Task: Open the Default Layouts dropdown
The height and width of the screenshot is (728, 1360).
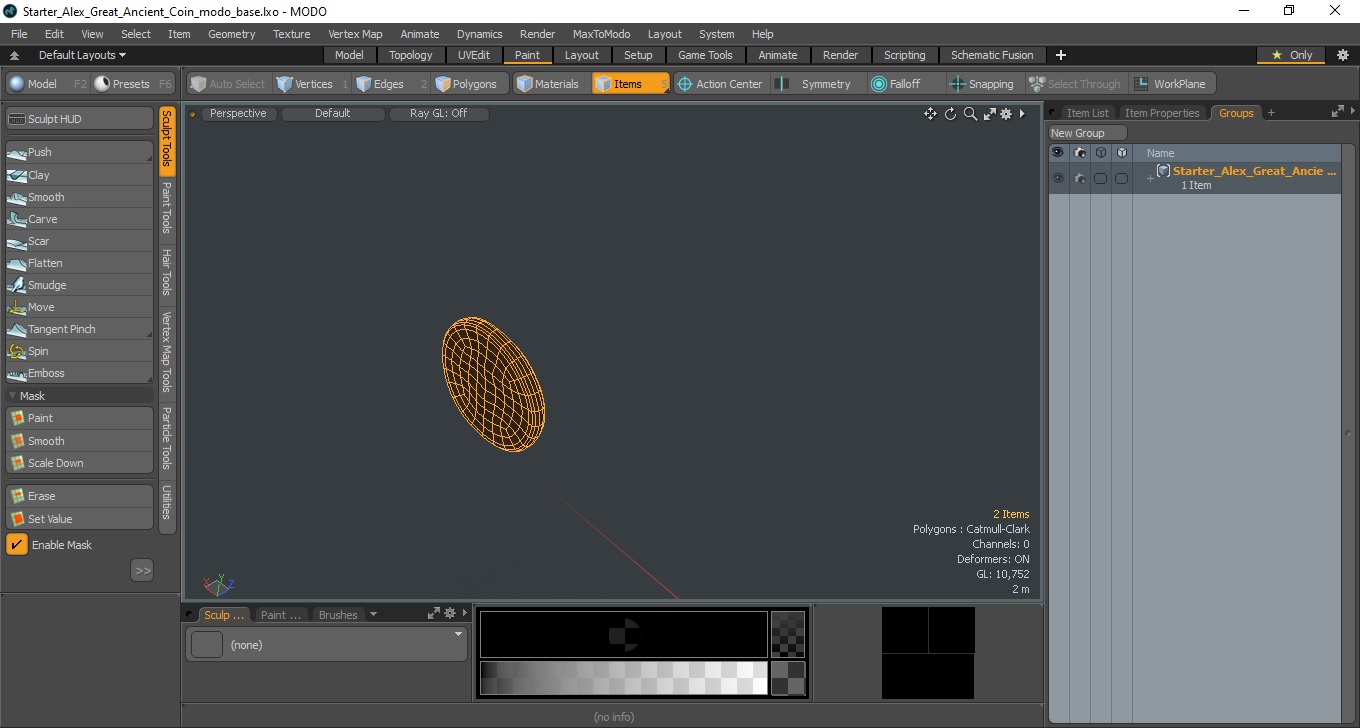Action: coord(82,55)
